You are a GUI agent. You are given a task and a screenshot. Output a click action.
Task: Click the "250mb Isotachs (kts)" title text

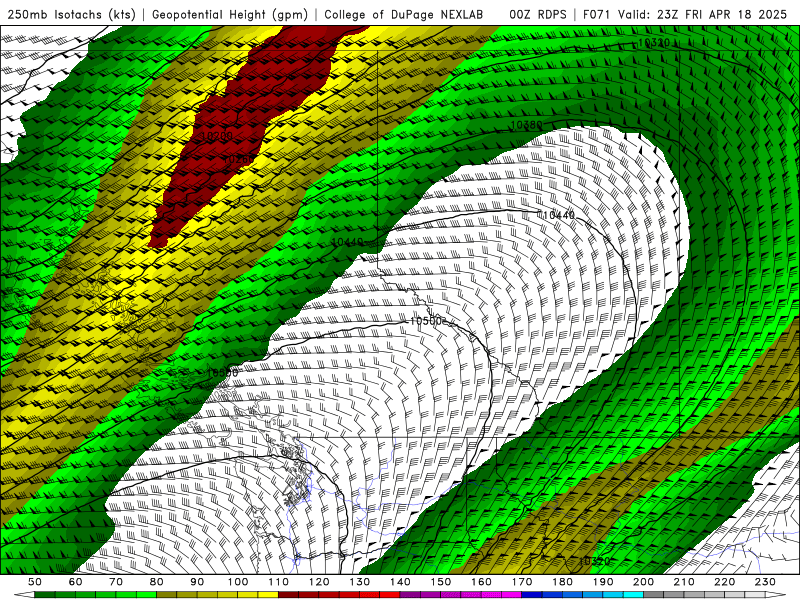tap(71, 14)
